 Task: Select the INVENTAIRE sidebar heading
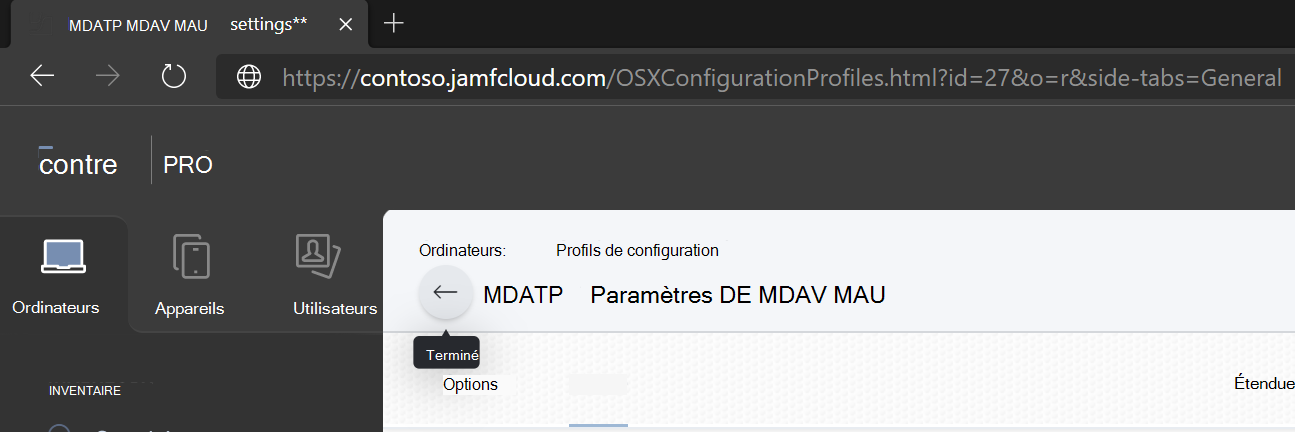(85, 391)
